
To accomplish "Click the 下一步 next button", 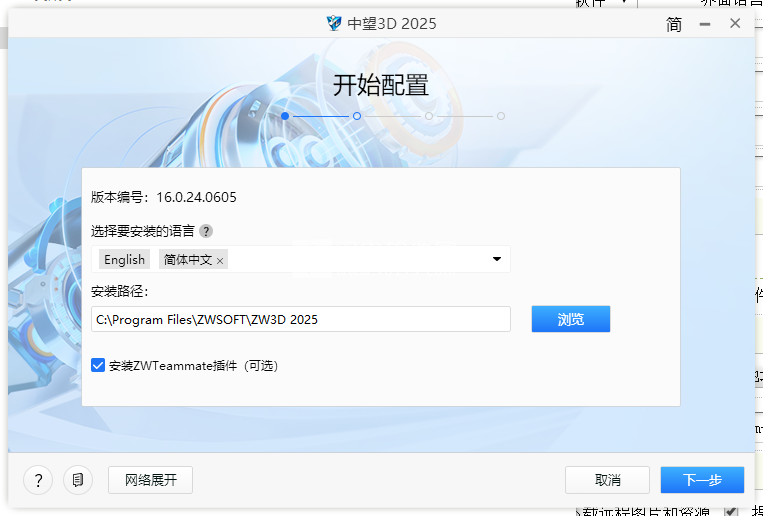I will (702, 480).
